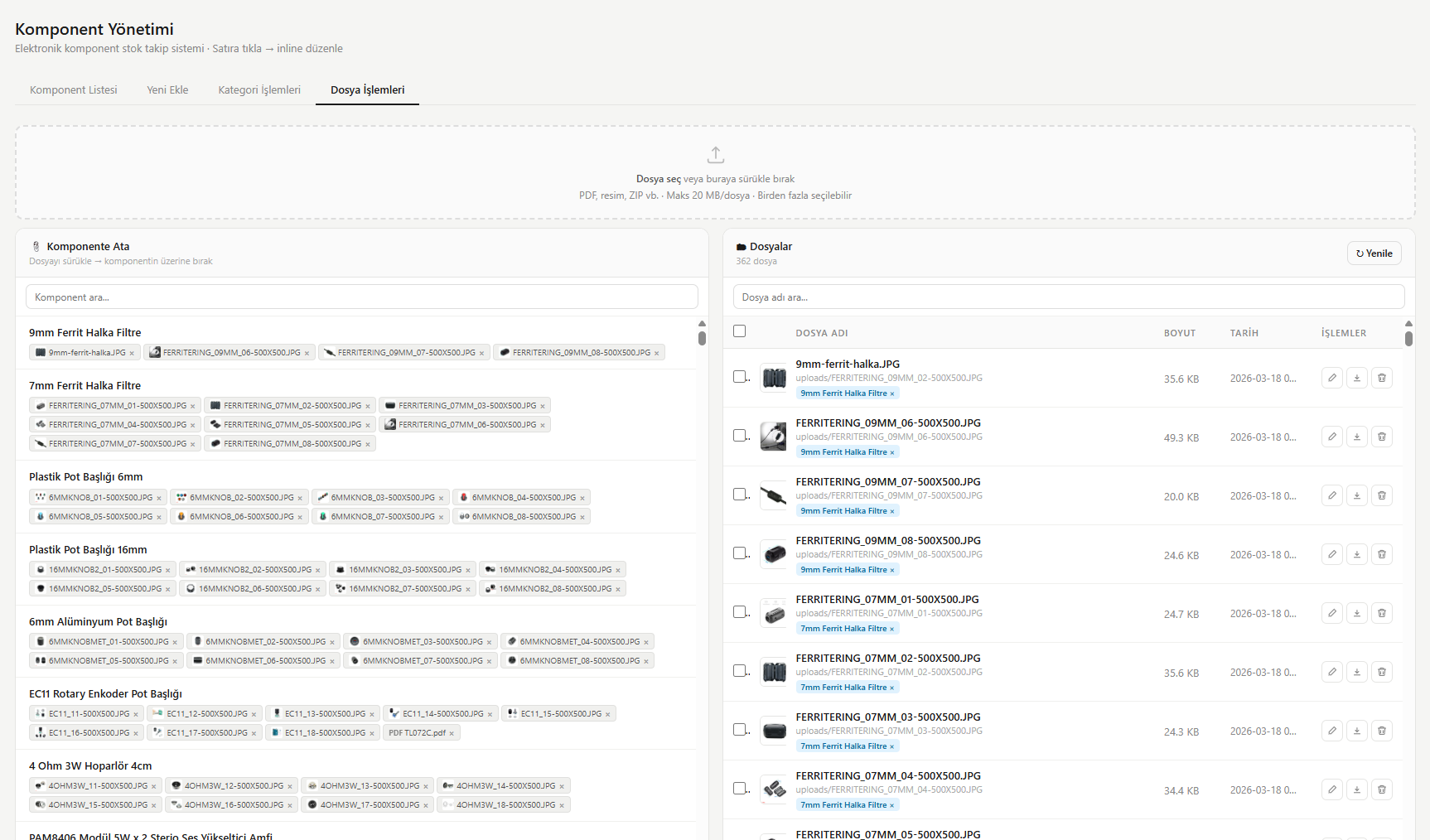The height and width of the screenshot is (840, 1430).
Task: Delete the FERRITERING_09MM_07-500X500.JPG file
Action: coord(1381,496)
